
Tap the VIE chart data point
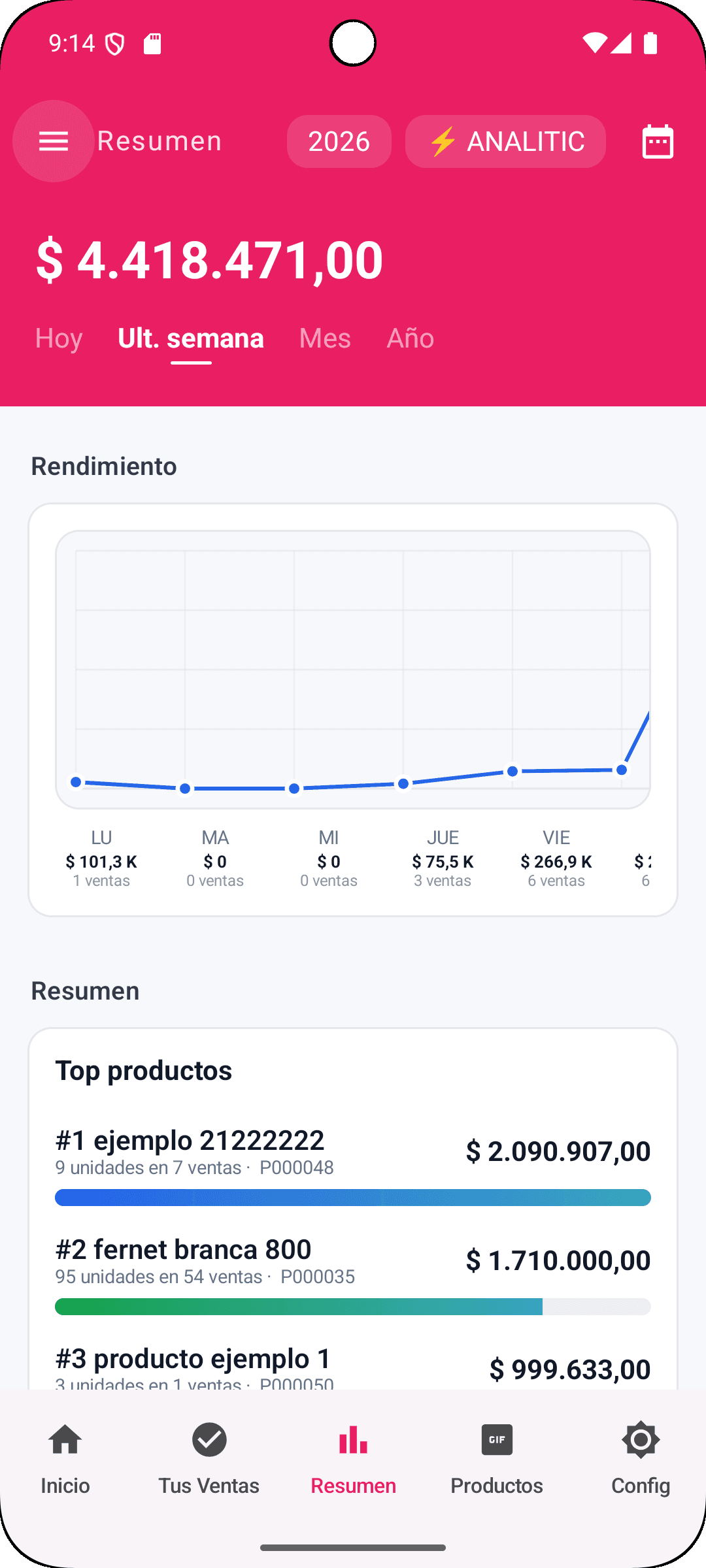pos(513,772)
